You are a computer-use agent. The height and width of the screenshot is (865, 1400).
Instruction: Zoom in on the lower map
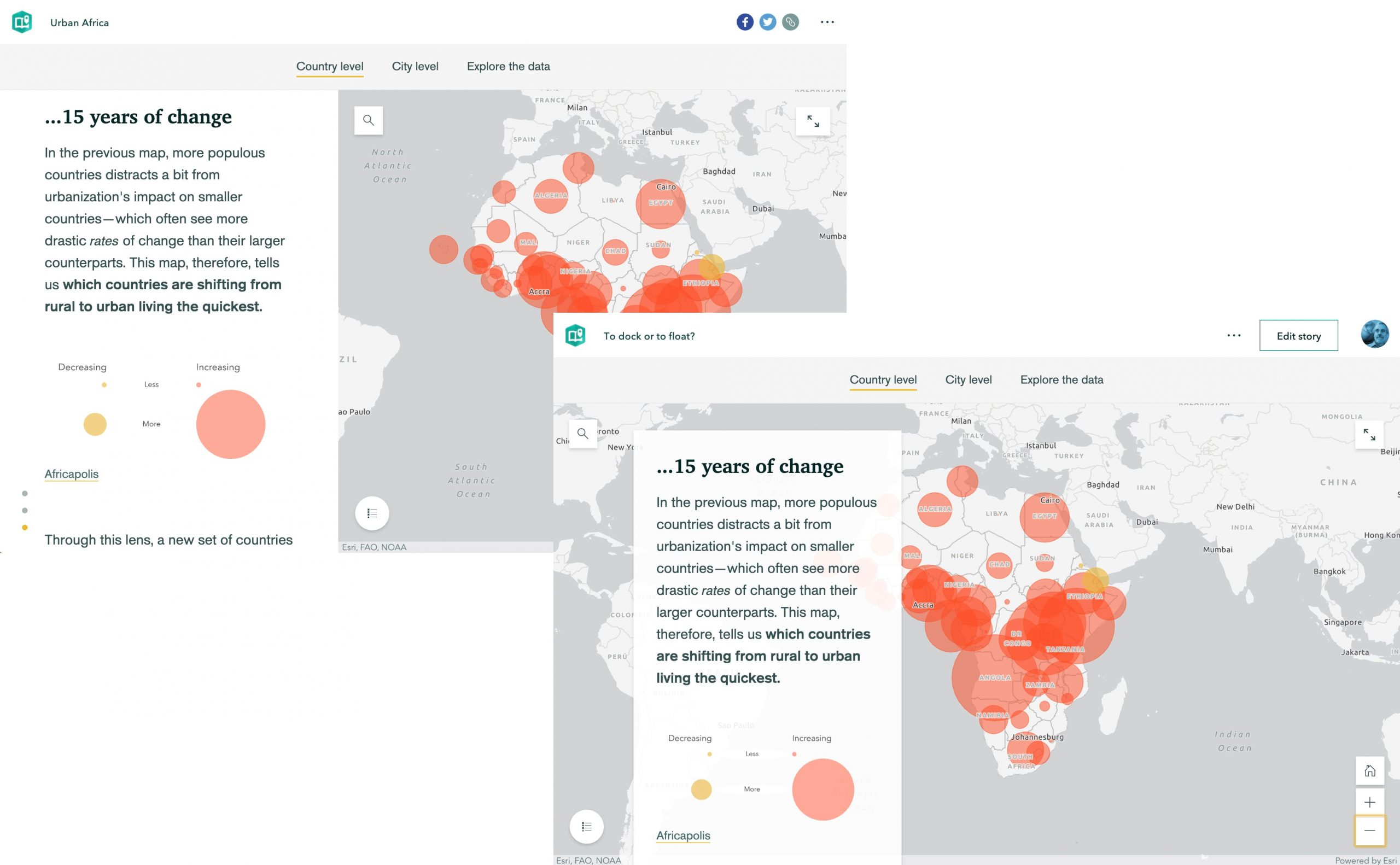(x=1370, y=802)
